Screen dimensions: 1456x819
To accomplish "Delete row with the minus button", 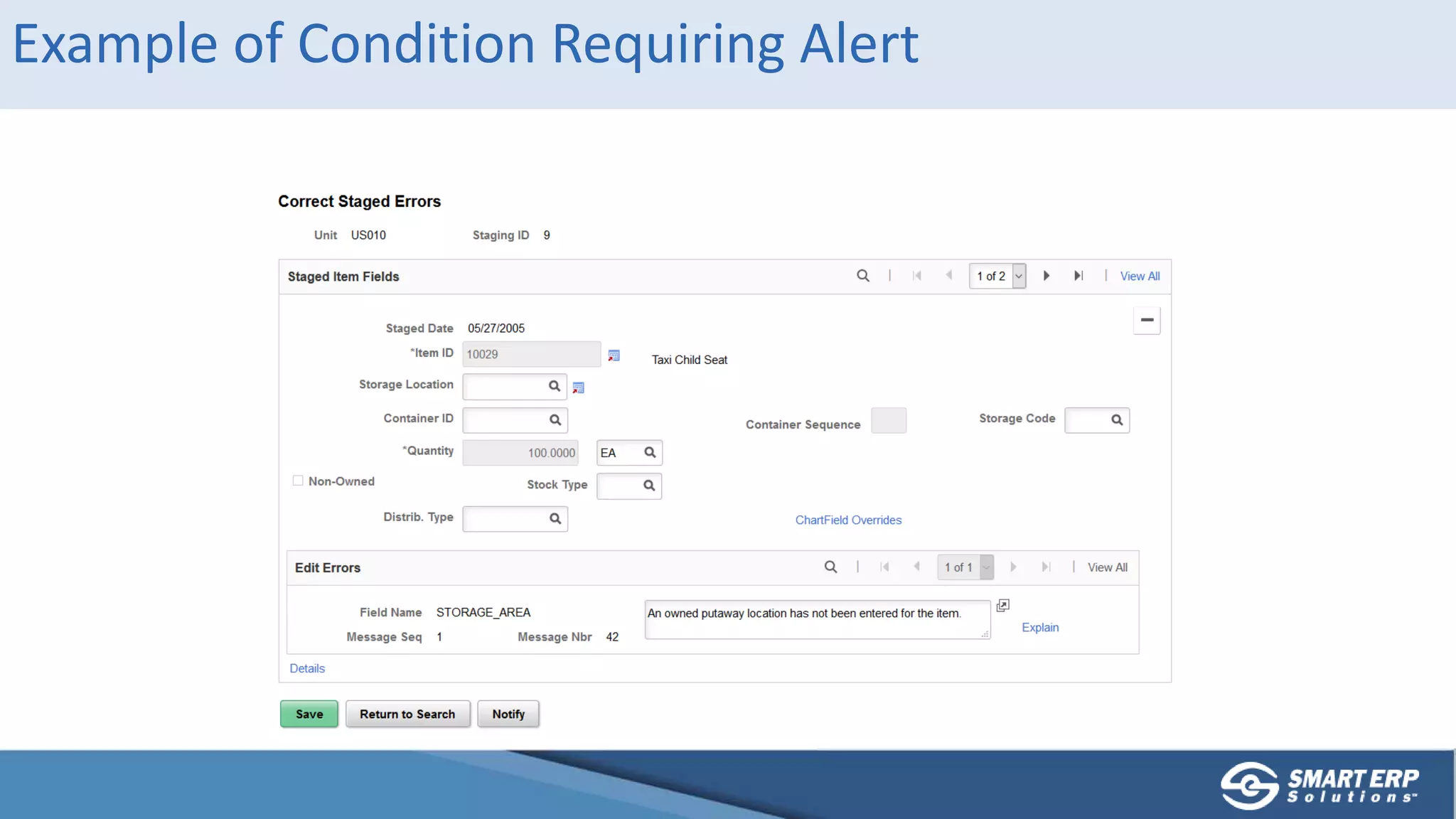I will point(1147,321).
